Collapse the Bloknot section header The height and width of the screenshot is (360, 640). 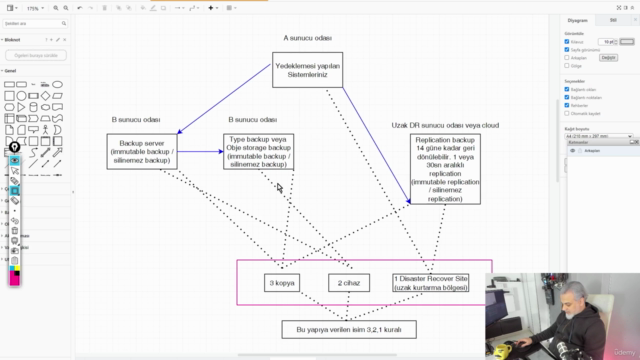click(x=11, y=40)
